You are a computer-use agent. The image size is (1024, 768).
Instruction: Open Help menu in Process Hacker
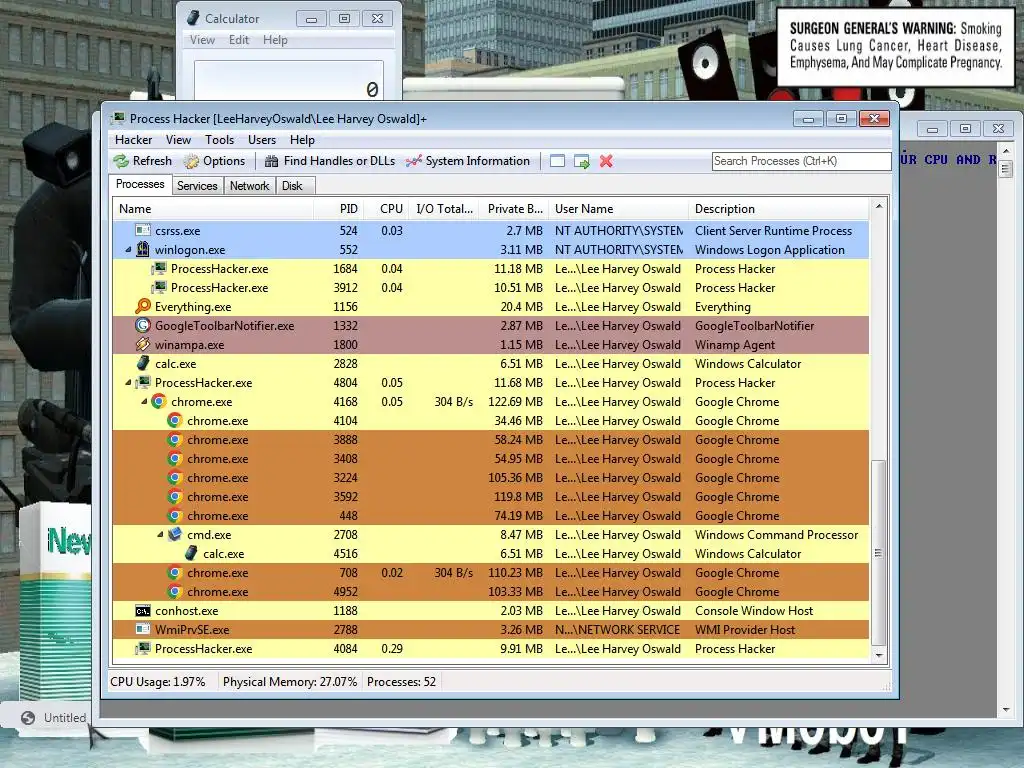click(302, 140)
